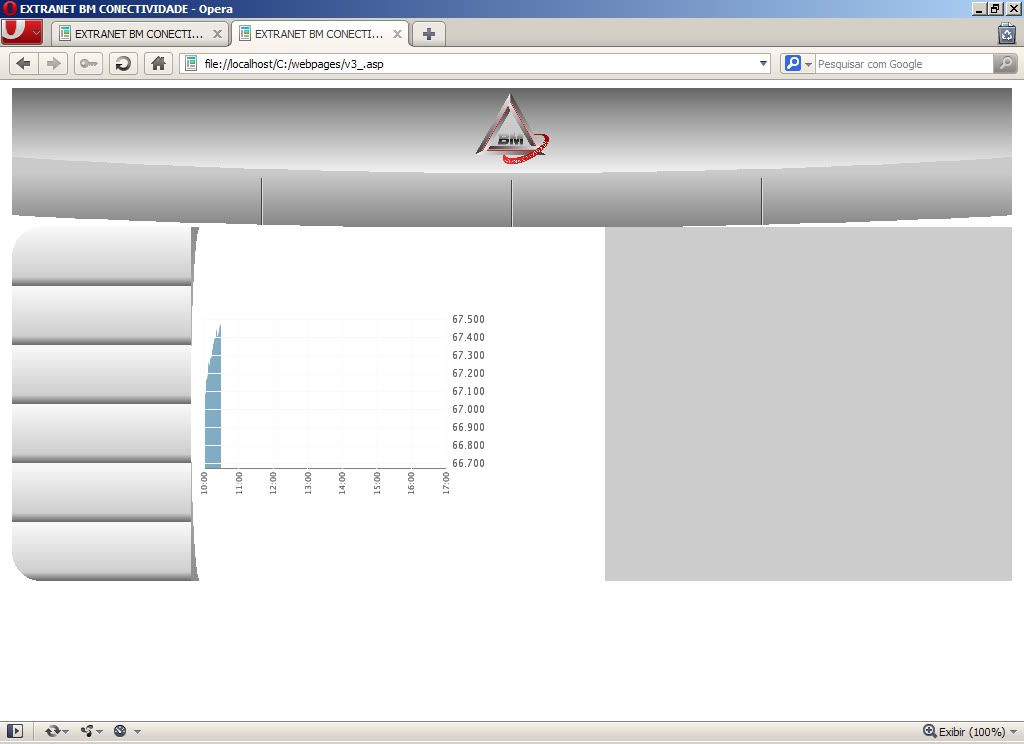This screenshot has height=744, width=1024.
Task: Open the closed tabs trash icon
Action: (x=1006, y=33)
